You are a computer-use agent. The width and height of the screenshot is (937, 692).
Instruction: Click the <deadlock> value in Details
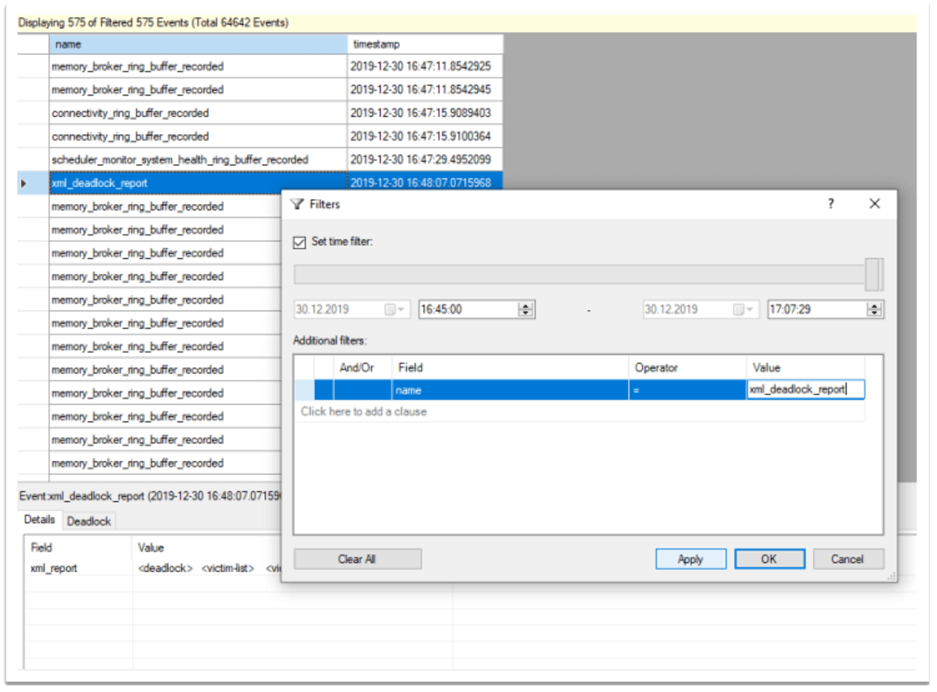[x=165, y=568]
